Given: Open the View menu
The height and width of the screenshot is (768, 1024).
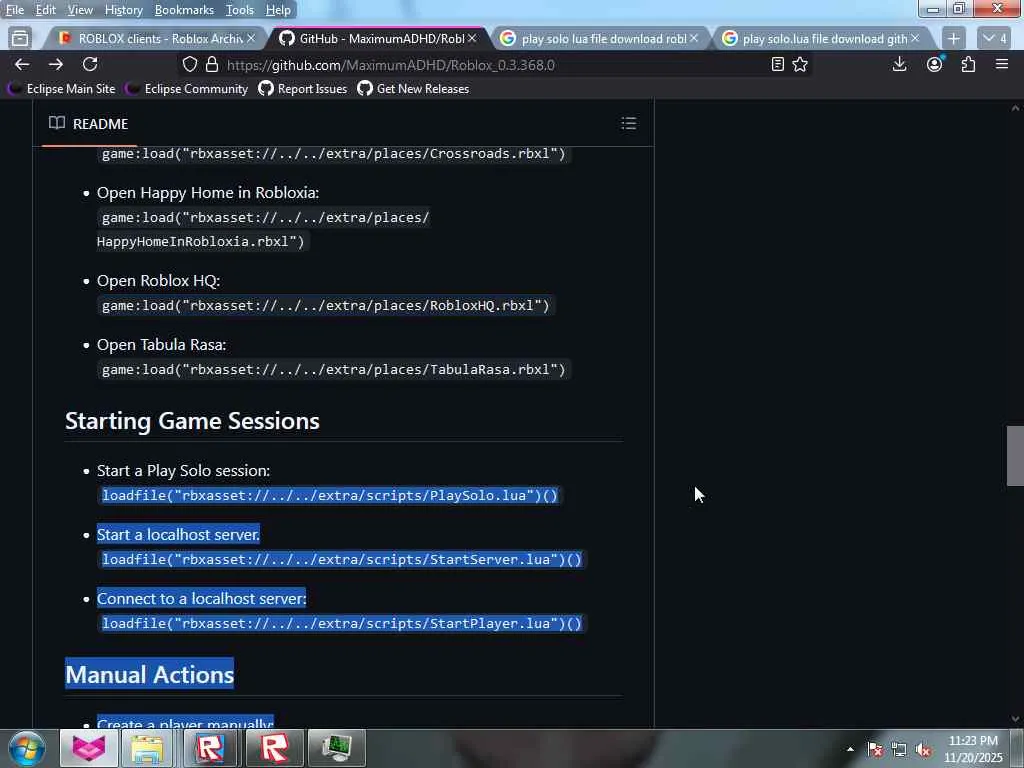Looking at the screenshot, I should [x=80, y=10].
